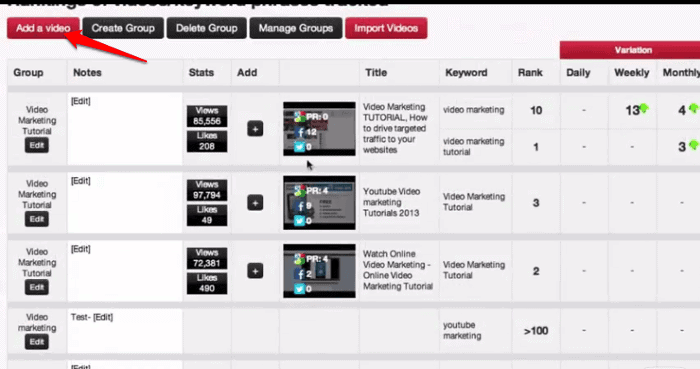Viewport: 700px width, 369px height.
Task: Open thumbnail of Youtube Video marketing Tutorials 2013
Action: point(319,203)
